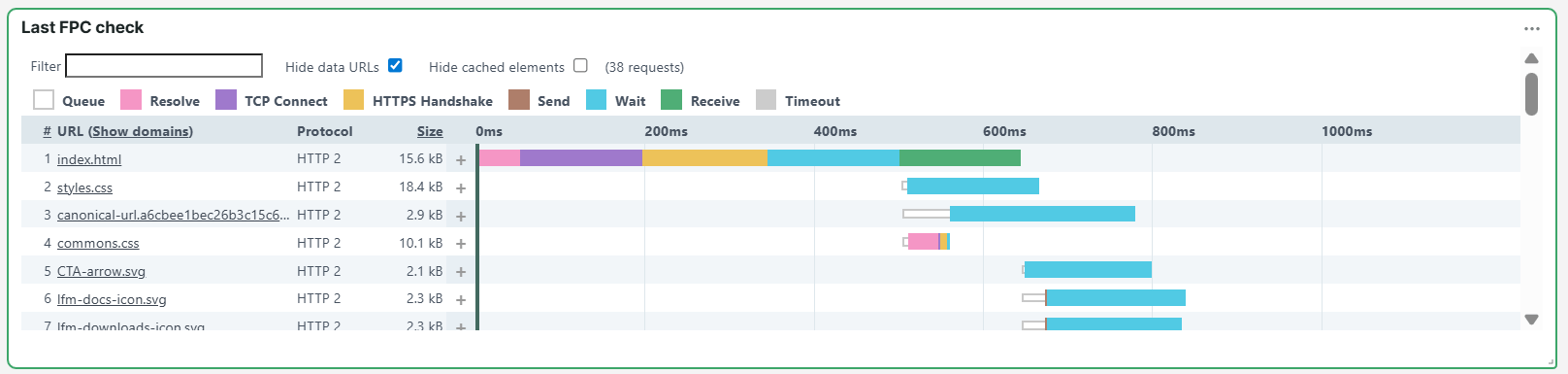
Task: Click the scroll down arrow icon
Action: pos(1531,319)
